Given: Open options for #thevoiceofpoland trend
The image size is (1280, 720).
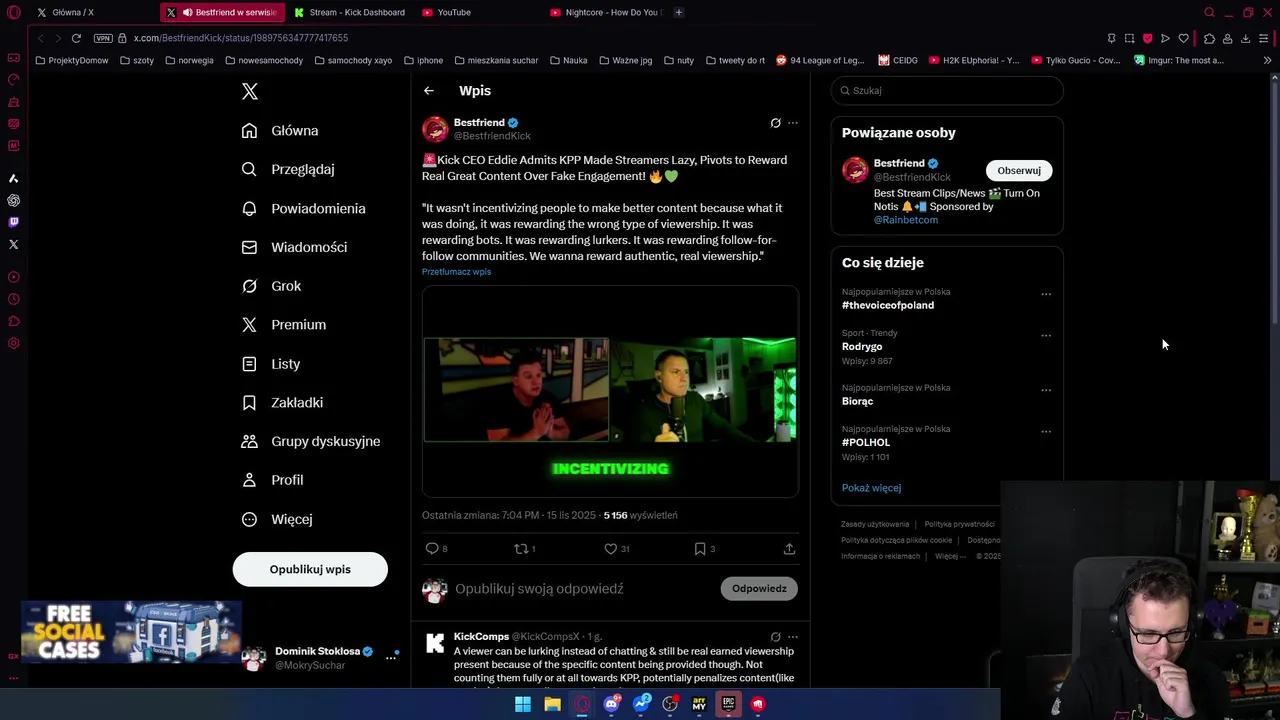Looking at the screenshot, I should point(1046,294).
